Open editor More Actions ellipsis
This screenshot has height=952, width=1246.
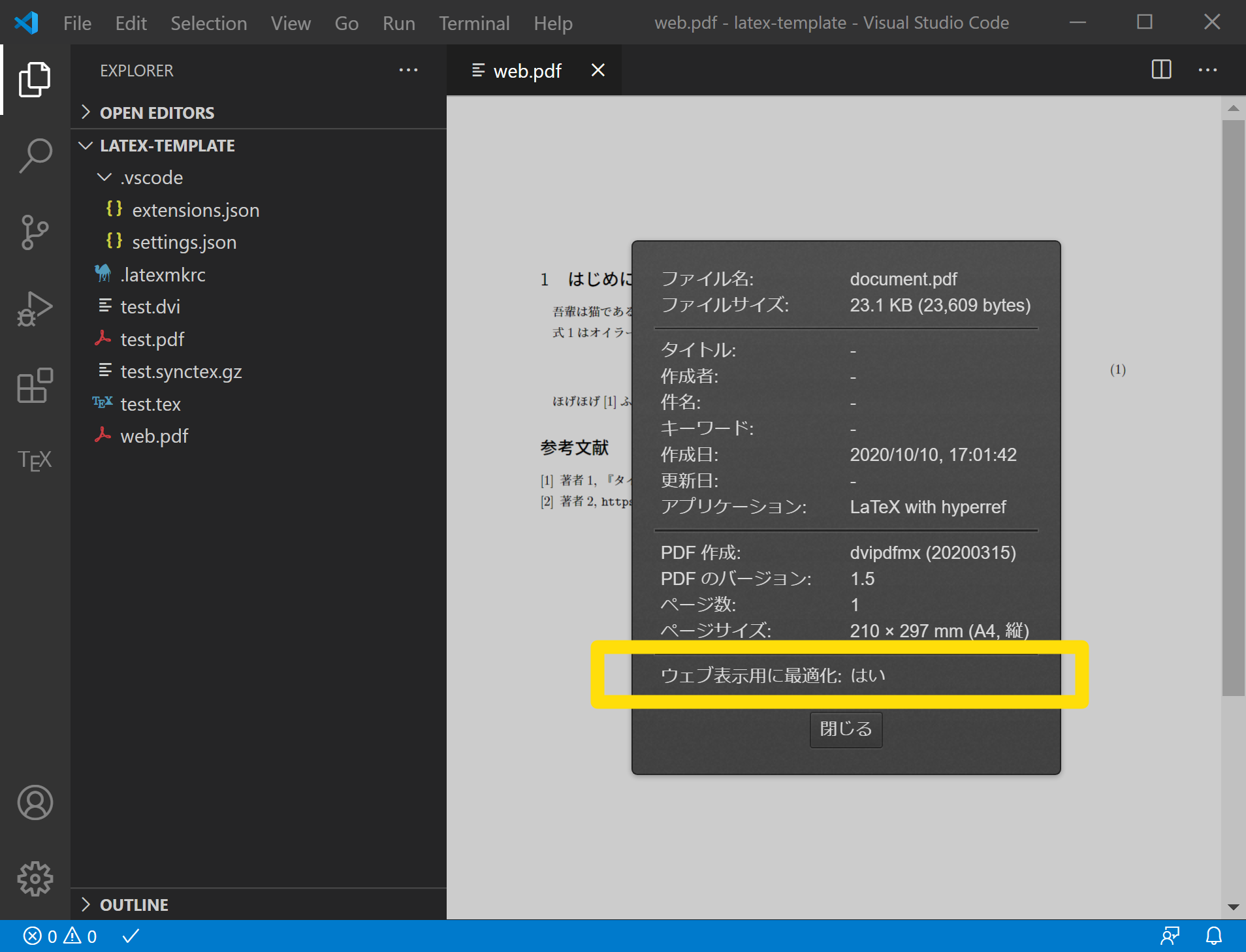point(1207,70)
